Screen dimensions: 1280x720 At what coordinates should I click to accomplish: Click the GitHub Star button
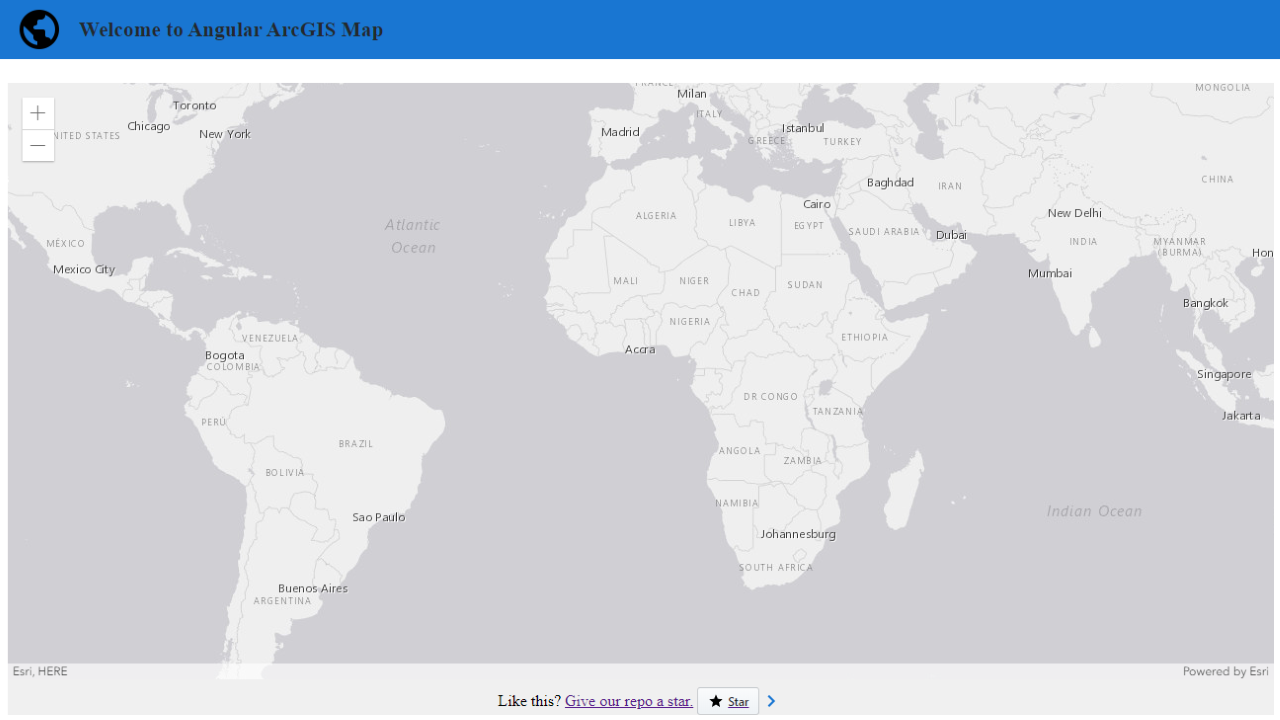click(728, 702)
